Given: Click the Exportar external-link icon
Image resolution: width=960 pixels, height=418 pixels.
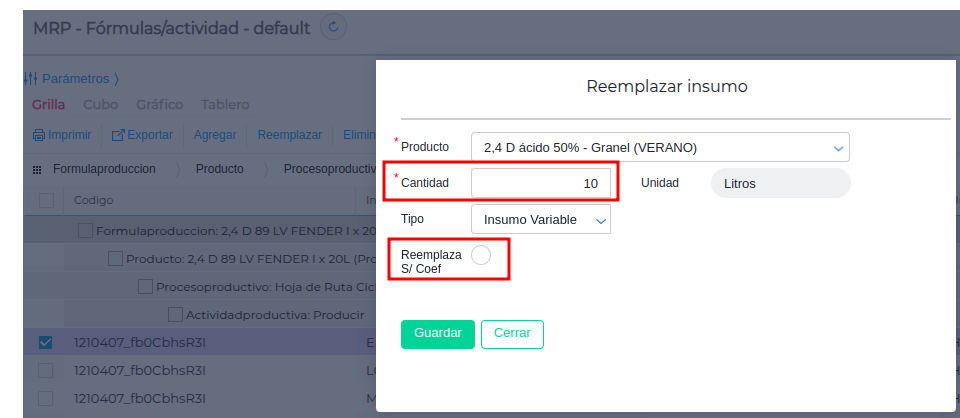Looking at the screenshot, I should coord(118,135).
